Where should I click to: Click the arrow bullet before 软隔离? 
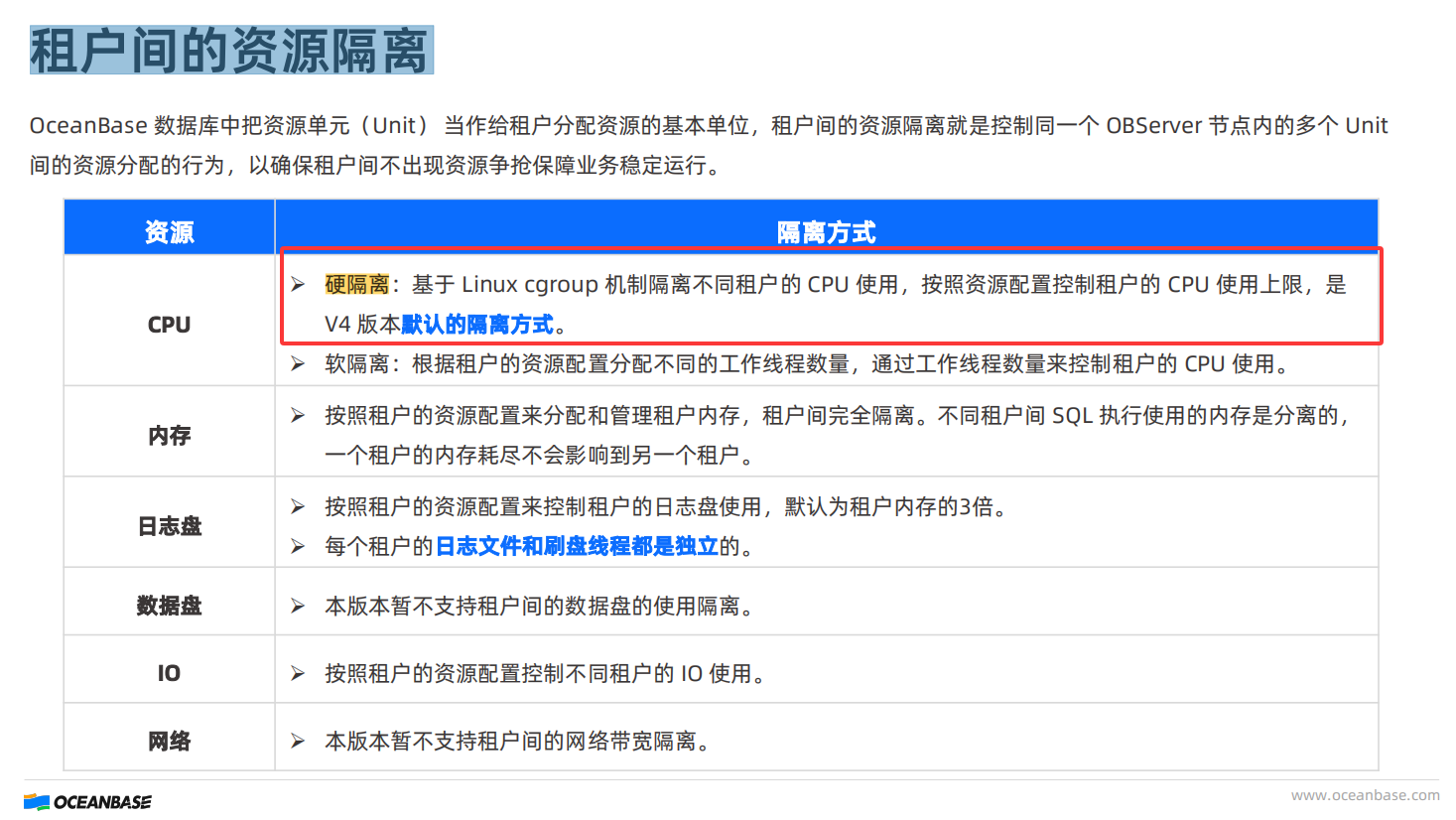(298, 364)
